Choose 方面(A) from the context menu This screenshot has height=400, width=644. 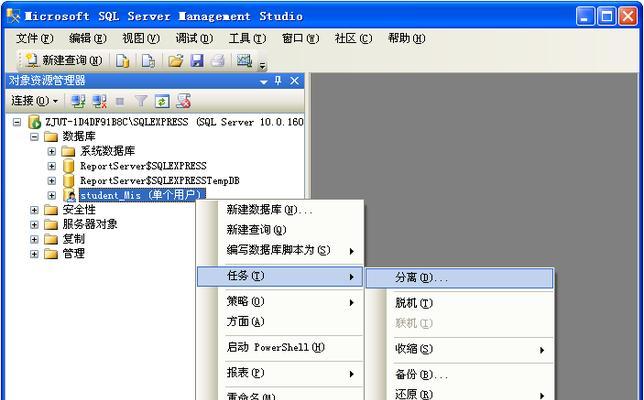pyautogui.click(x=280, y=322)
